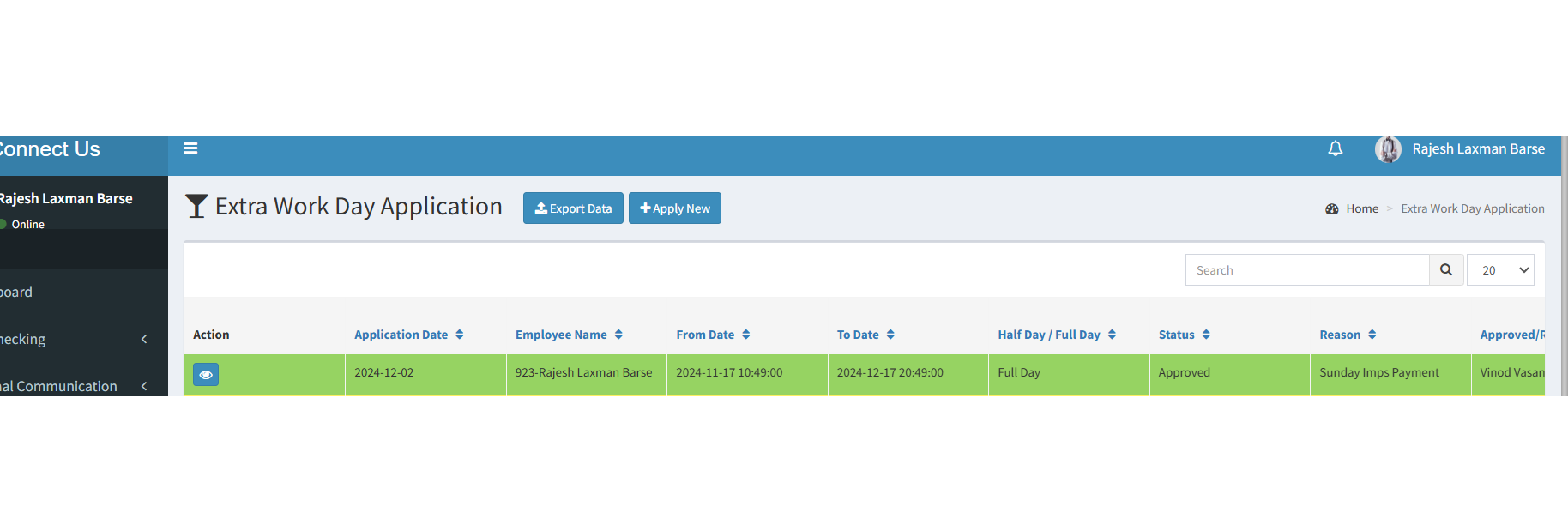Open the Dashboard sidebar item
Image resolution: width=1568 pixels, height=531 pixels.
point(84,292)
